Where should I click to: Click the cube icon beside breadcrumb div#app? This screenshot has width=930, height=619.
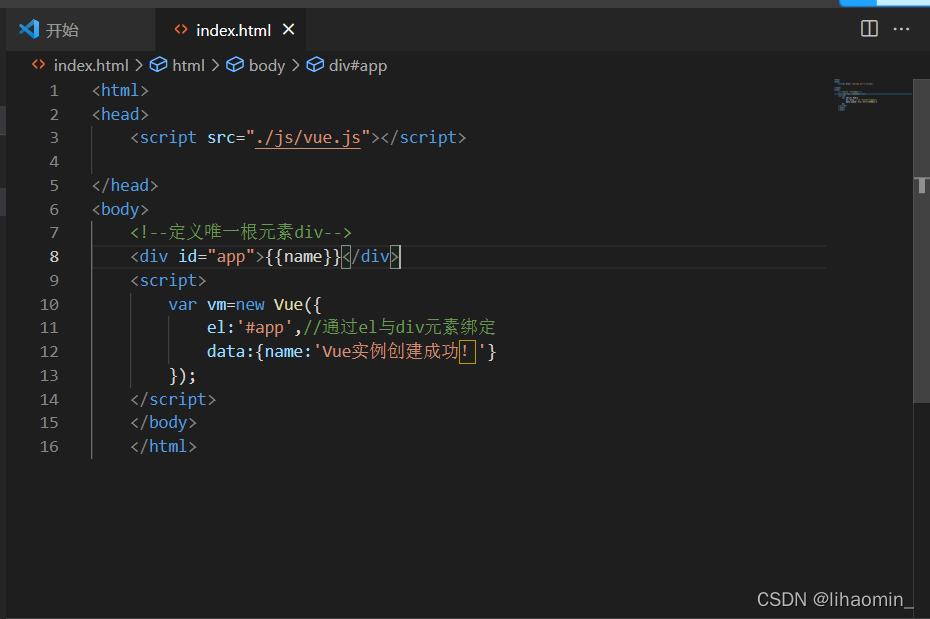[x=315, y=64]
